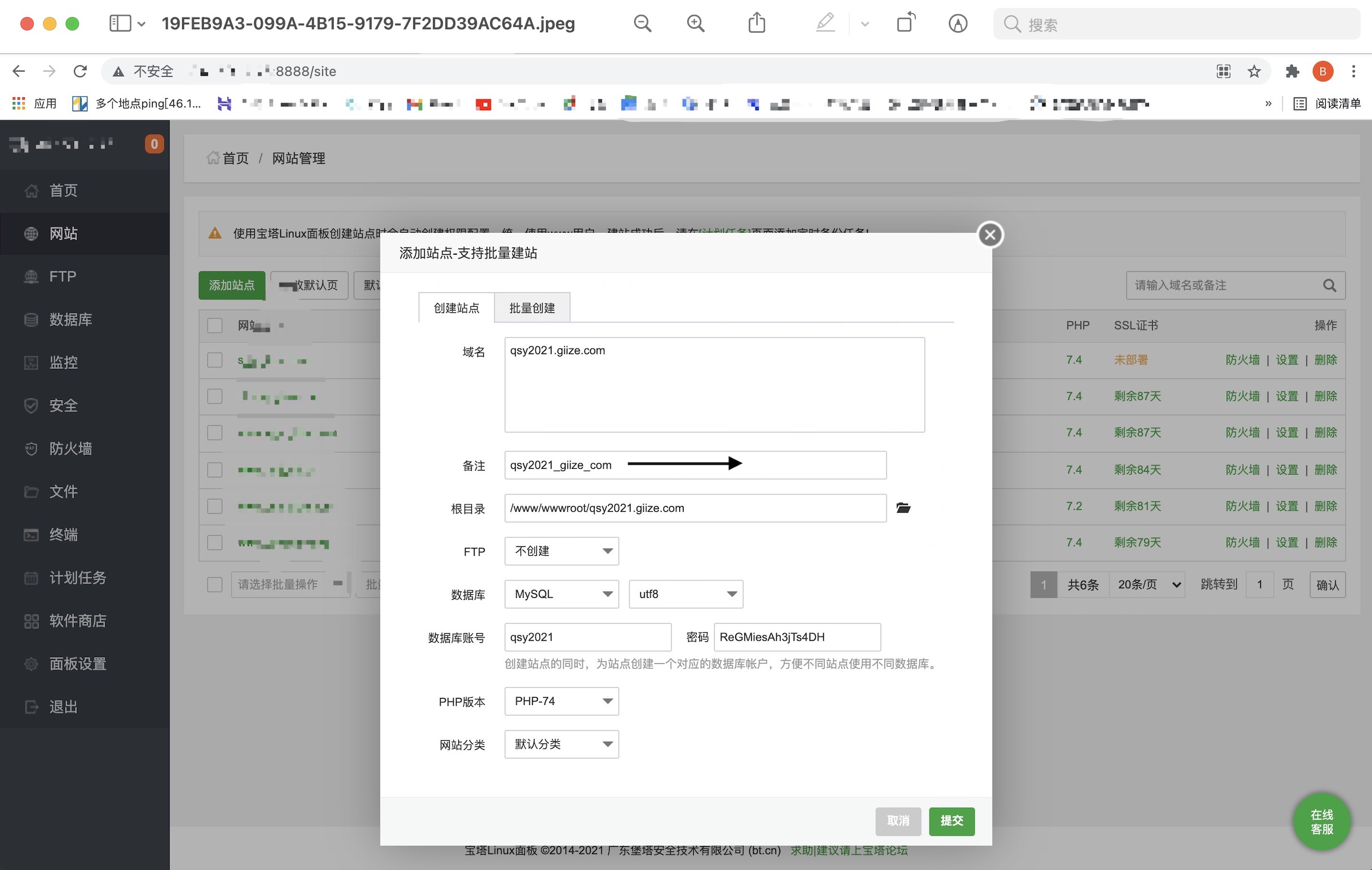Click the browser reload icon
Viewport: 1372px width, 870px height.
pos(80,71)
